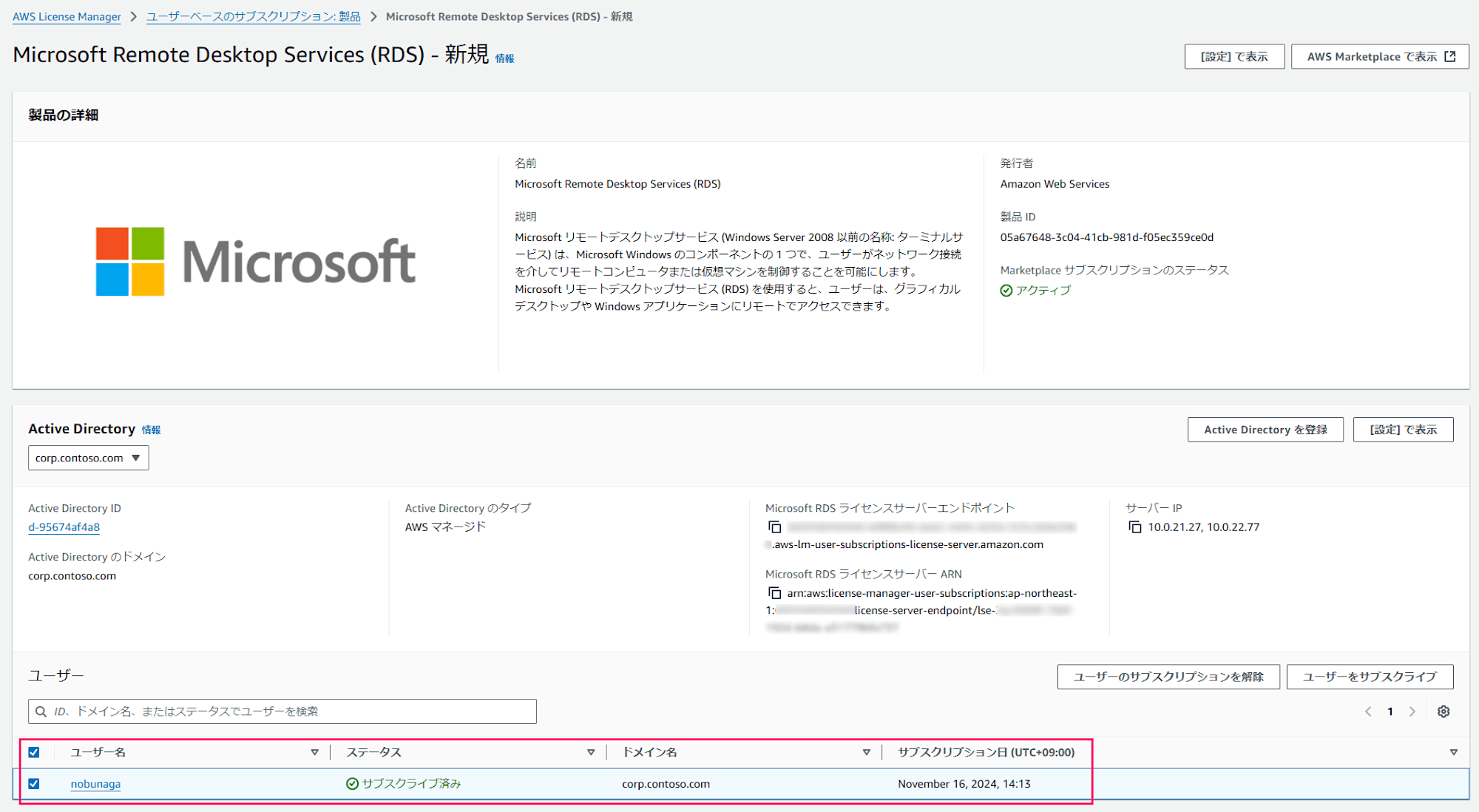The height and width of the screenshot is (812, 1479).
Task: Toggle the select-all users checkbox
Action: point(34,752)
